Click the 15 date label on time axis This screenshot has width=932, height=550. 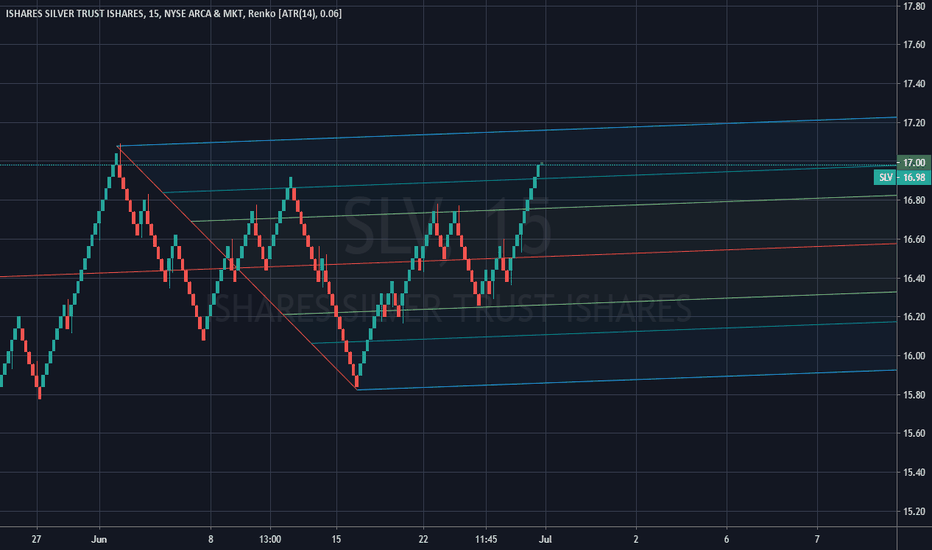pos(336,539)
